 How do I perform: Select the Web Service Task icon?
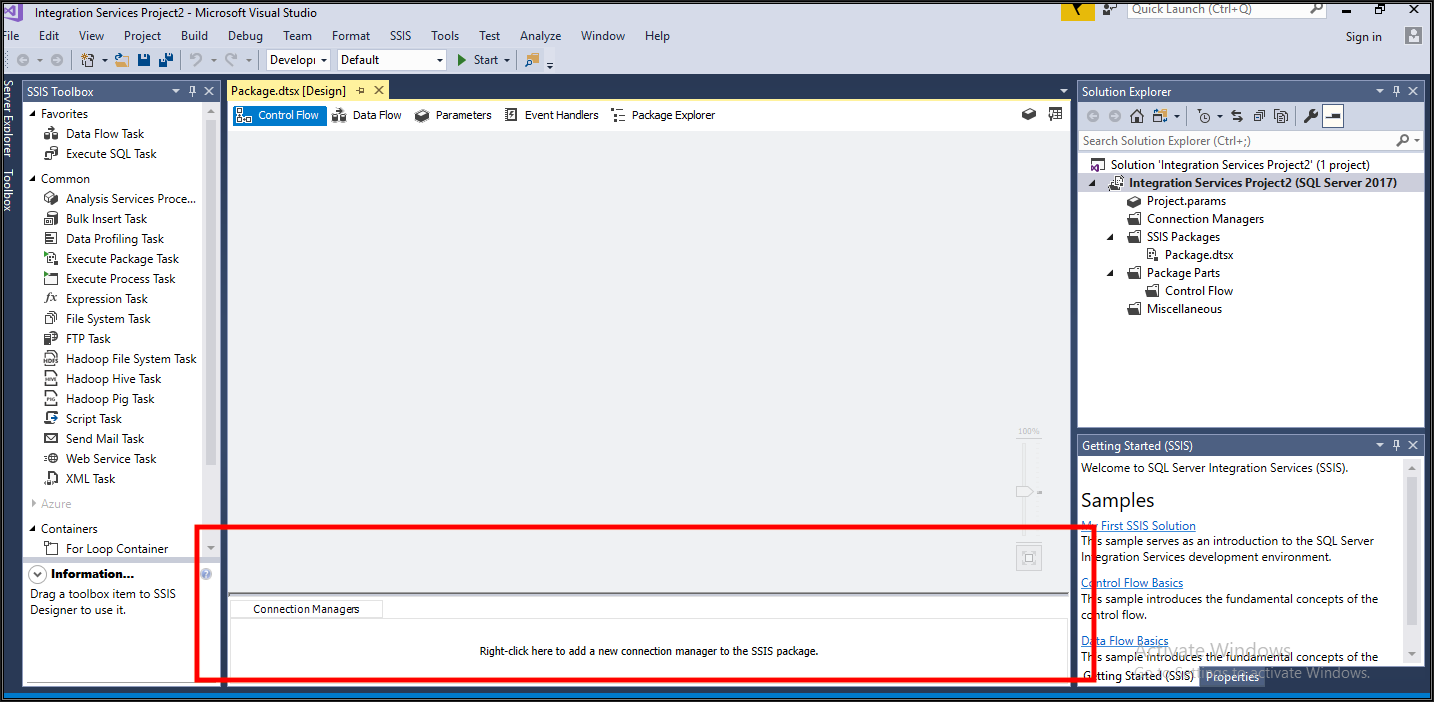click(x=51, y=459)
